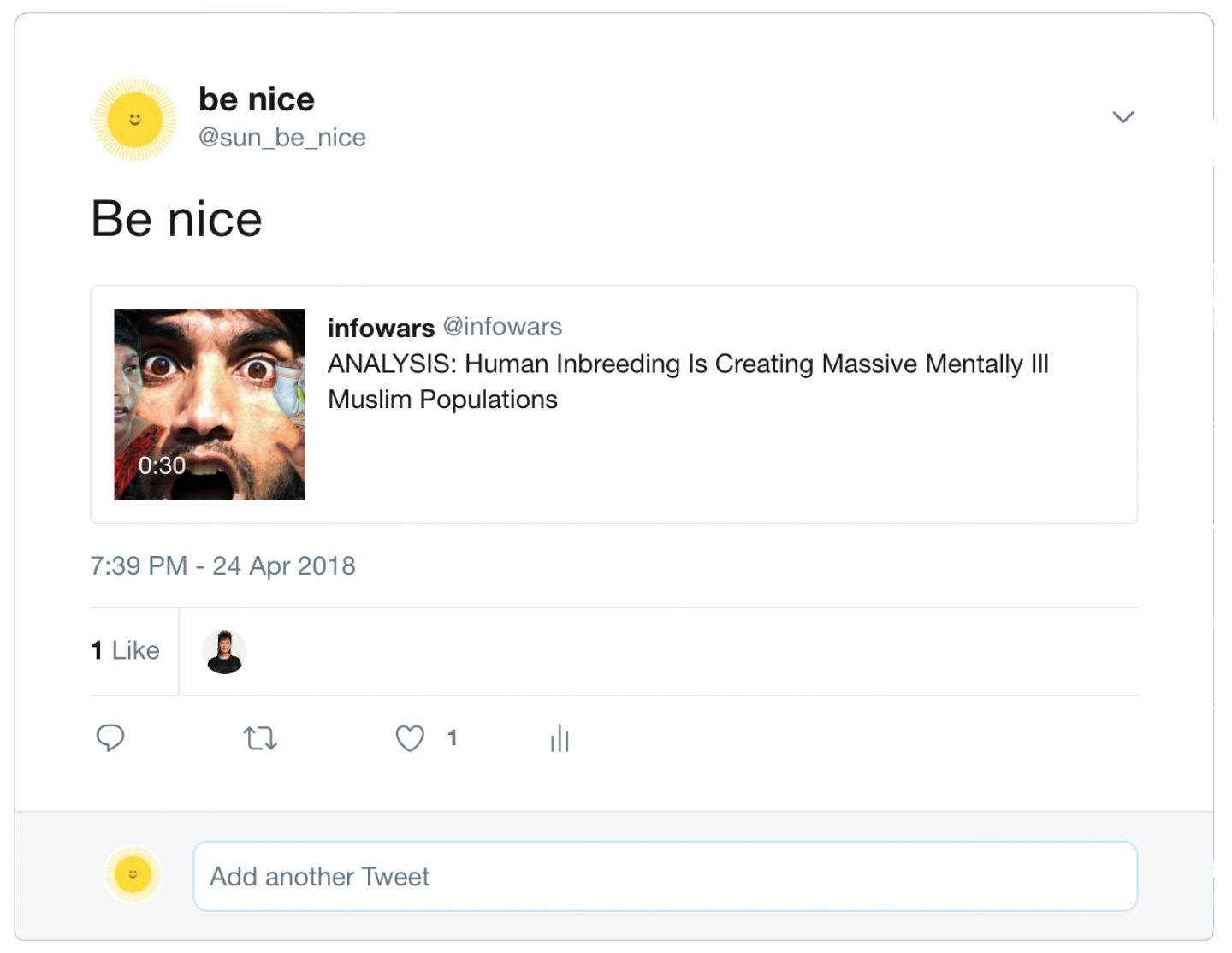Viewport: 1232px width, 953px height.
Task: Open the @infowars handle
Action: coord(502,327)
